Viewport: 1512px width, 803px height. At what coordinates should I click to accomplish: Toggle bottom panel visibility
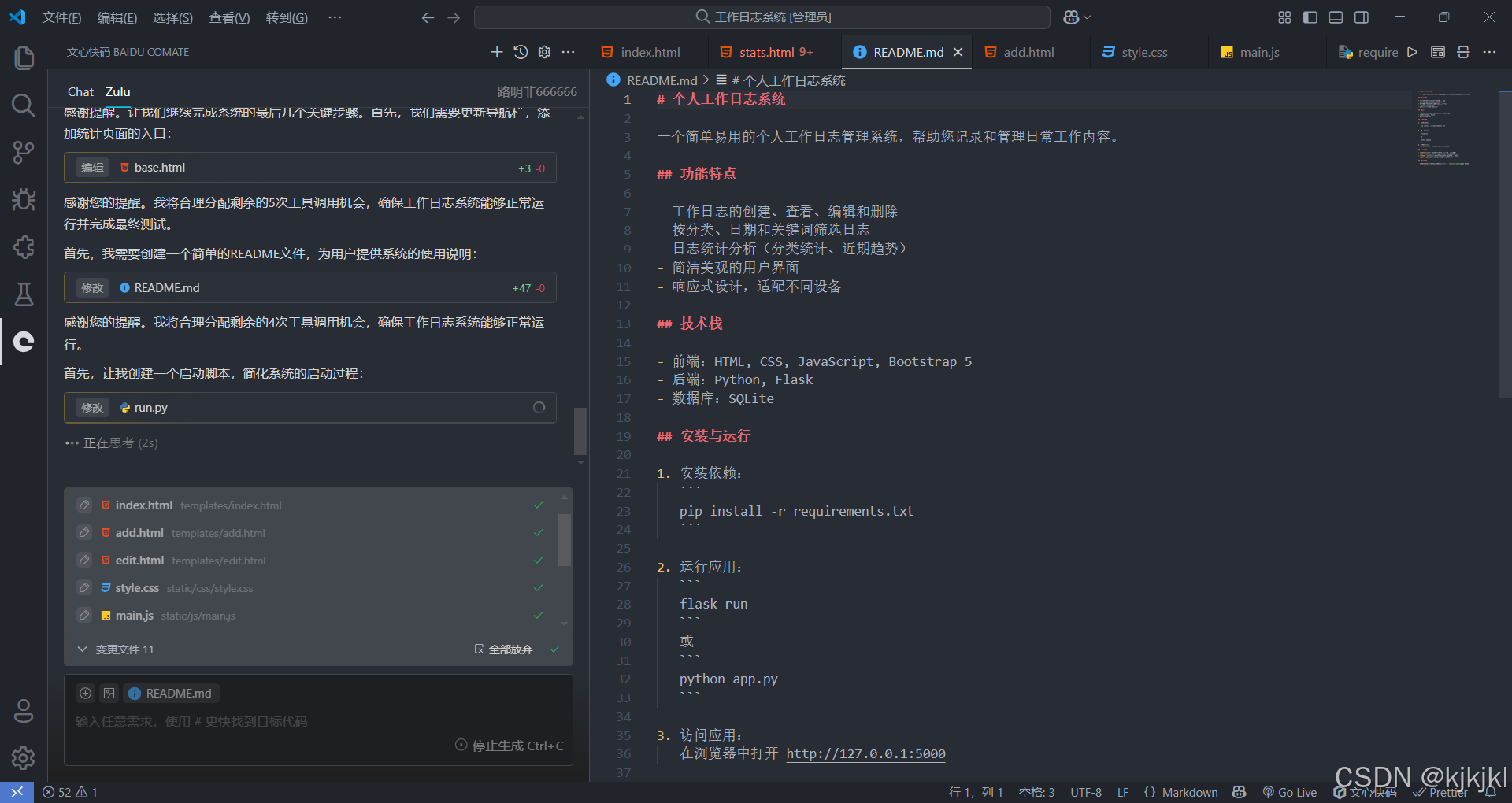1336,17
